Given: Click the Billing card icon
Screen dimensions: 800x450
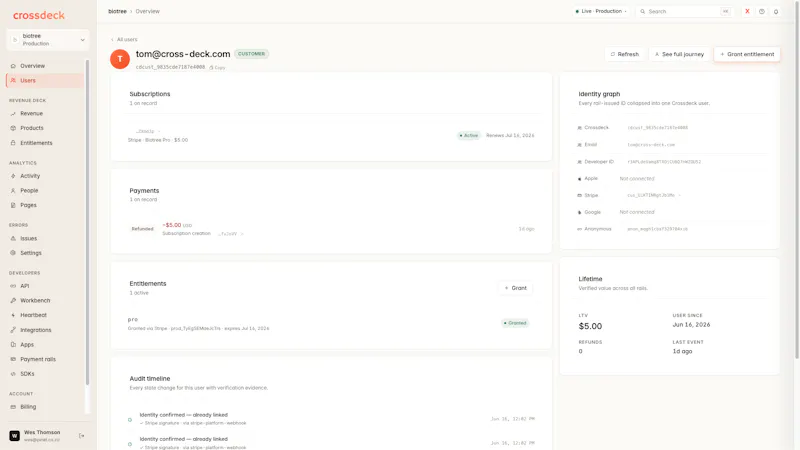Looking at the screenshot, I should click(13, 407).
